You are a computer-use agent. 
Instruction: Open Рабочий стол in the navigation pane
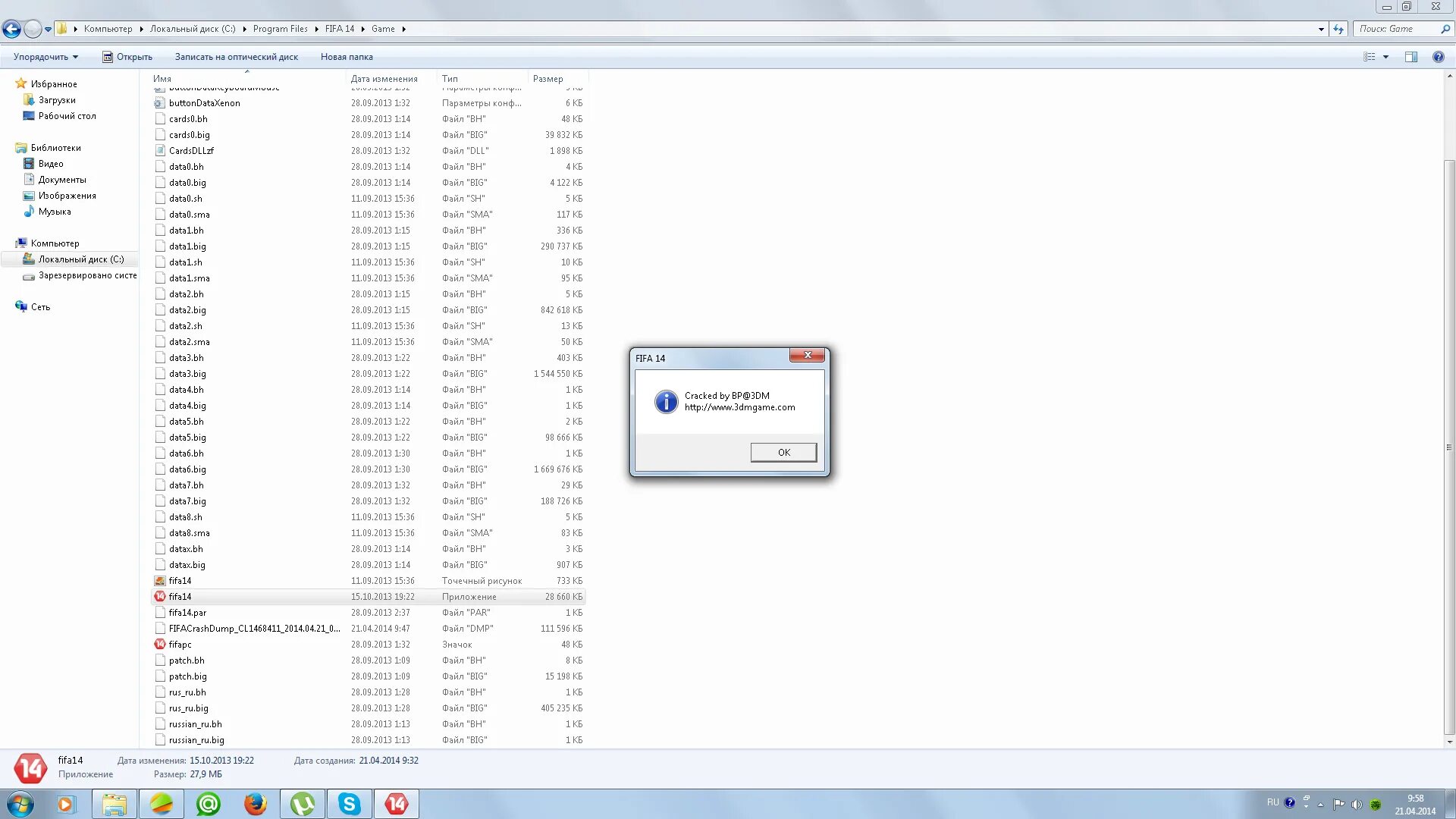tap(67, 116)
